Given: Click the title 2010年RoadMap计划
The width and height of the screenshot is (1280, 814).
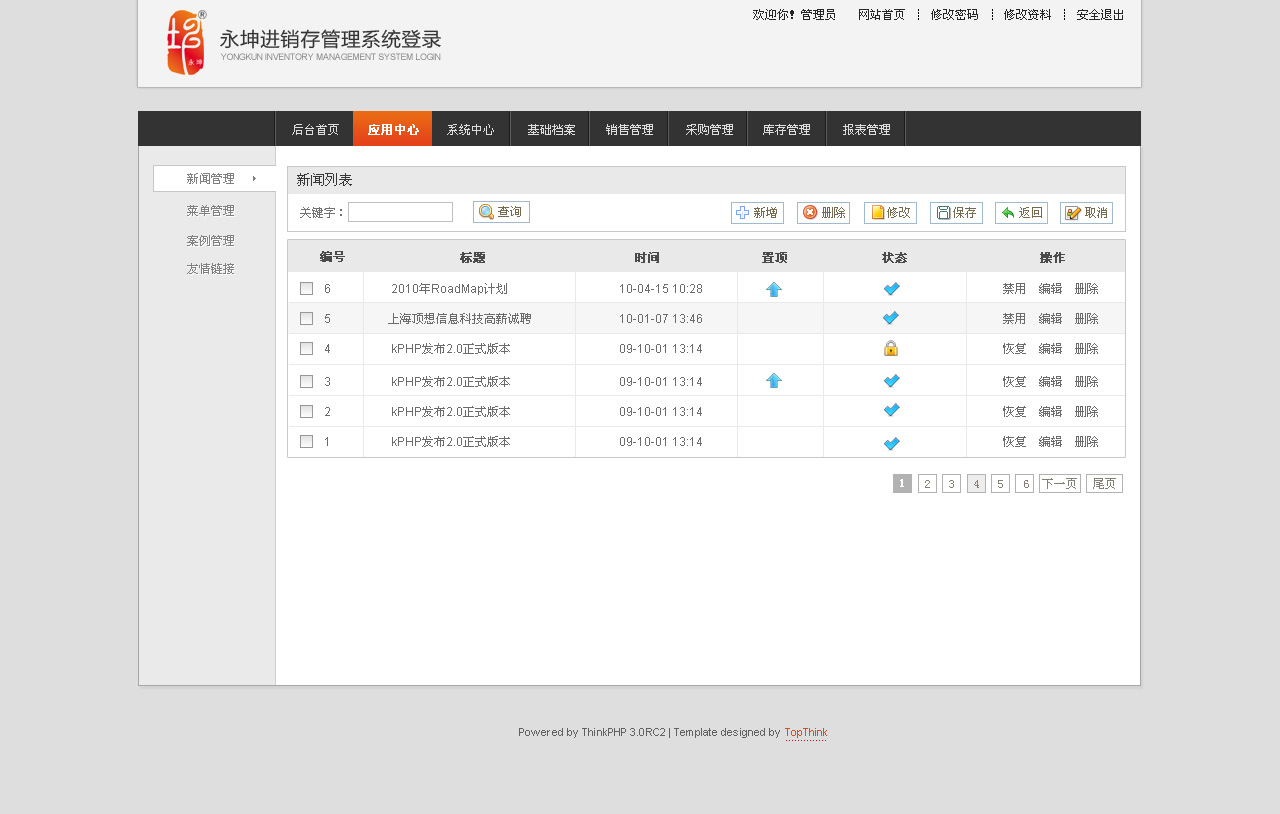Looking at the screenshot, I should pos(450,289).
